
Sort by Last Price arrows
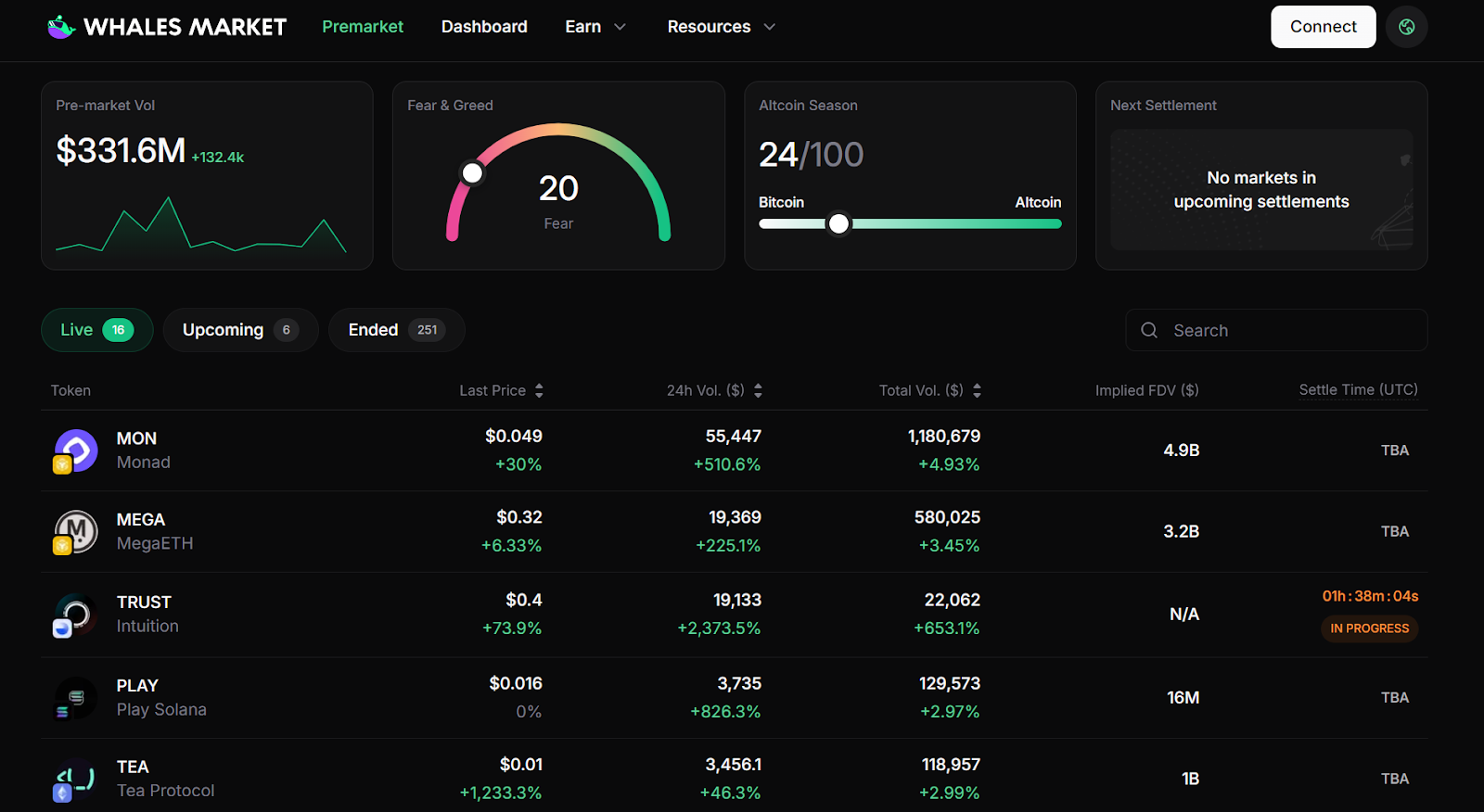point(539,390)
